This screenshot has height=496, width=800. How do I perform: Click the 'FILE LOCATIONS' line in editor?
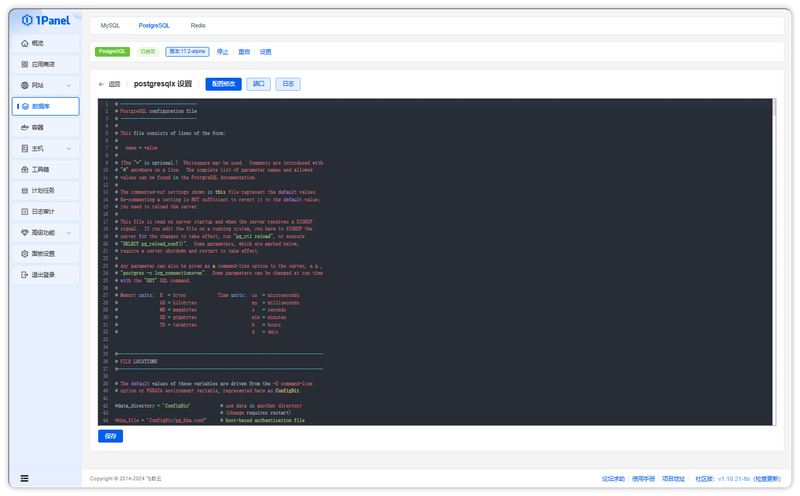coord(138,361)
